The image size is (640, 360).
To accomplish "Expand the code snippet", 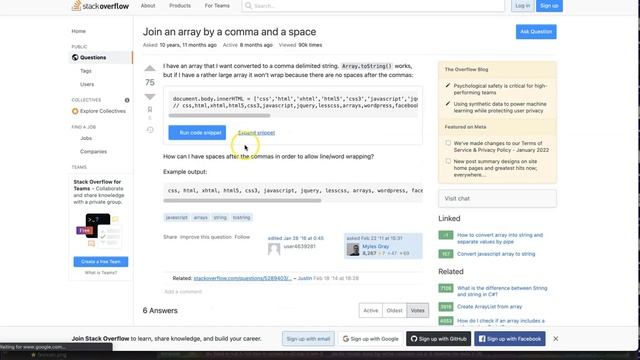I will [x=256, y=133].
